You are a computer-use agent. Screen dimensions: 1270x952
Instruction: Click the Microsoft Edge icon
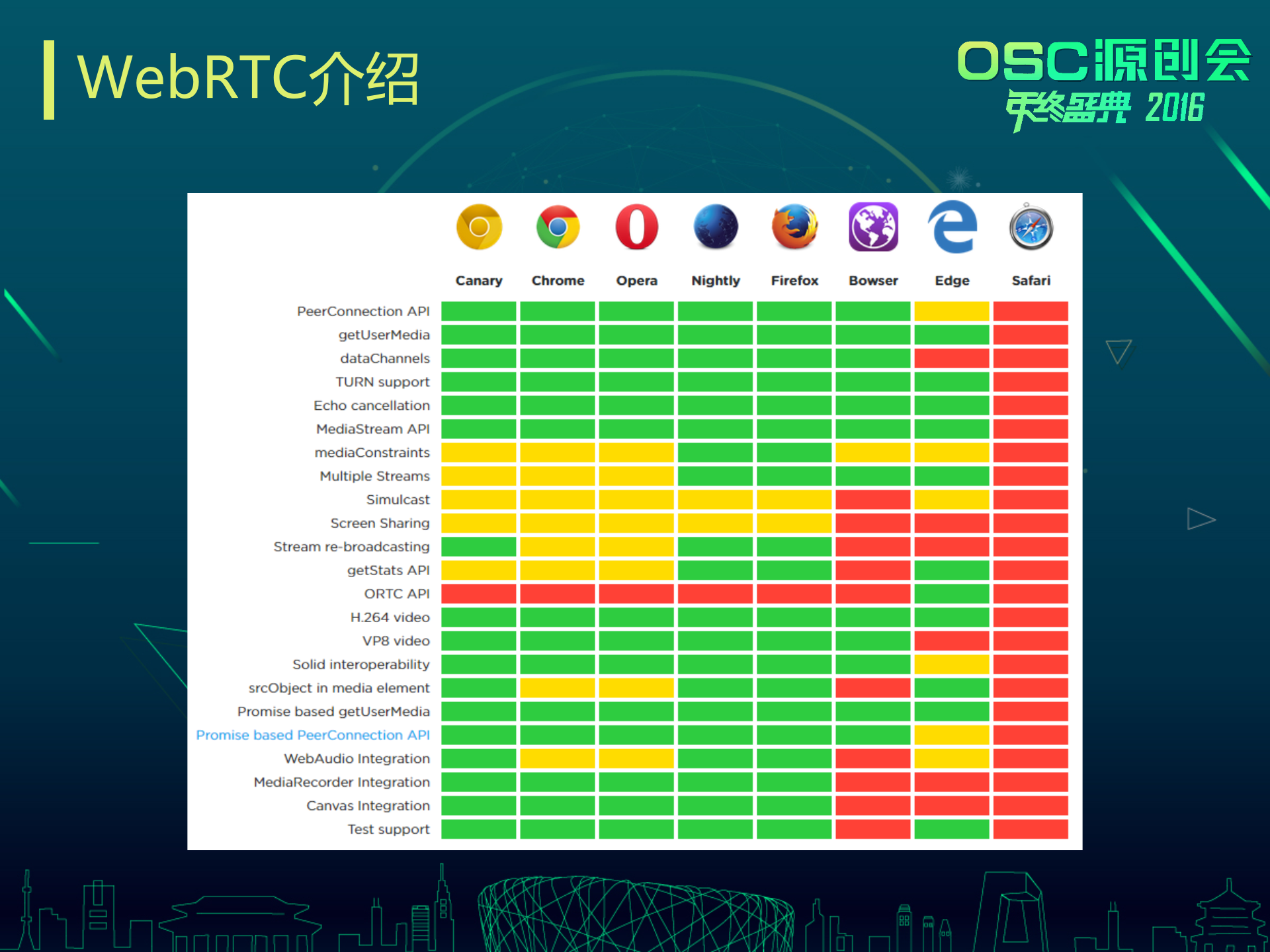[952, 227]
